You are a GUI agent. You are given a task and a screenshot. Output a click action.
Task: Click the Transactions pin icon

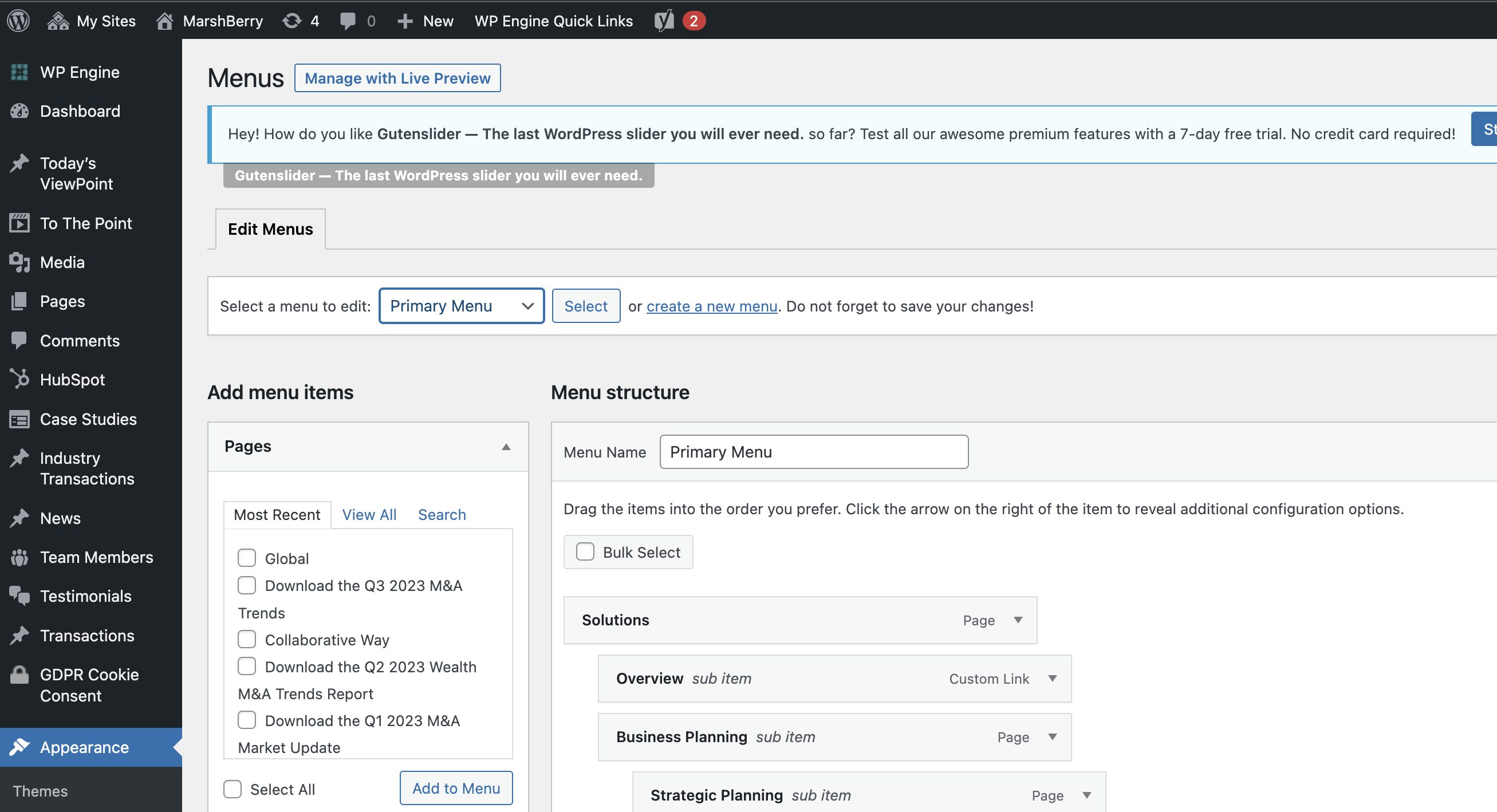click(x=19, y=635)
